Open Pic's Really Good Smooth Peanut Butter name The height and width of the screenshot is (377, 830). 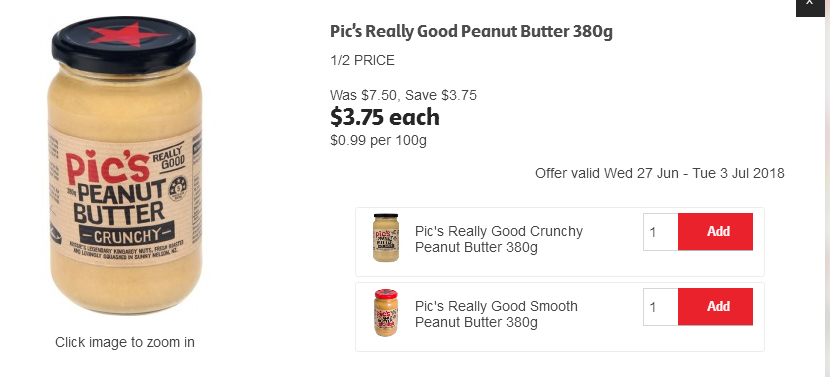pos(496,314)
